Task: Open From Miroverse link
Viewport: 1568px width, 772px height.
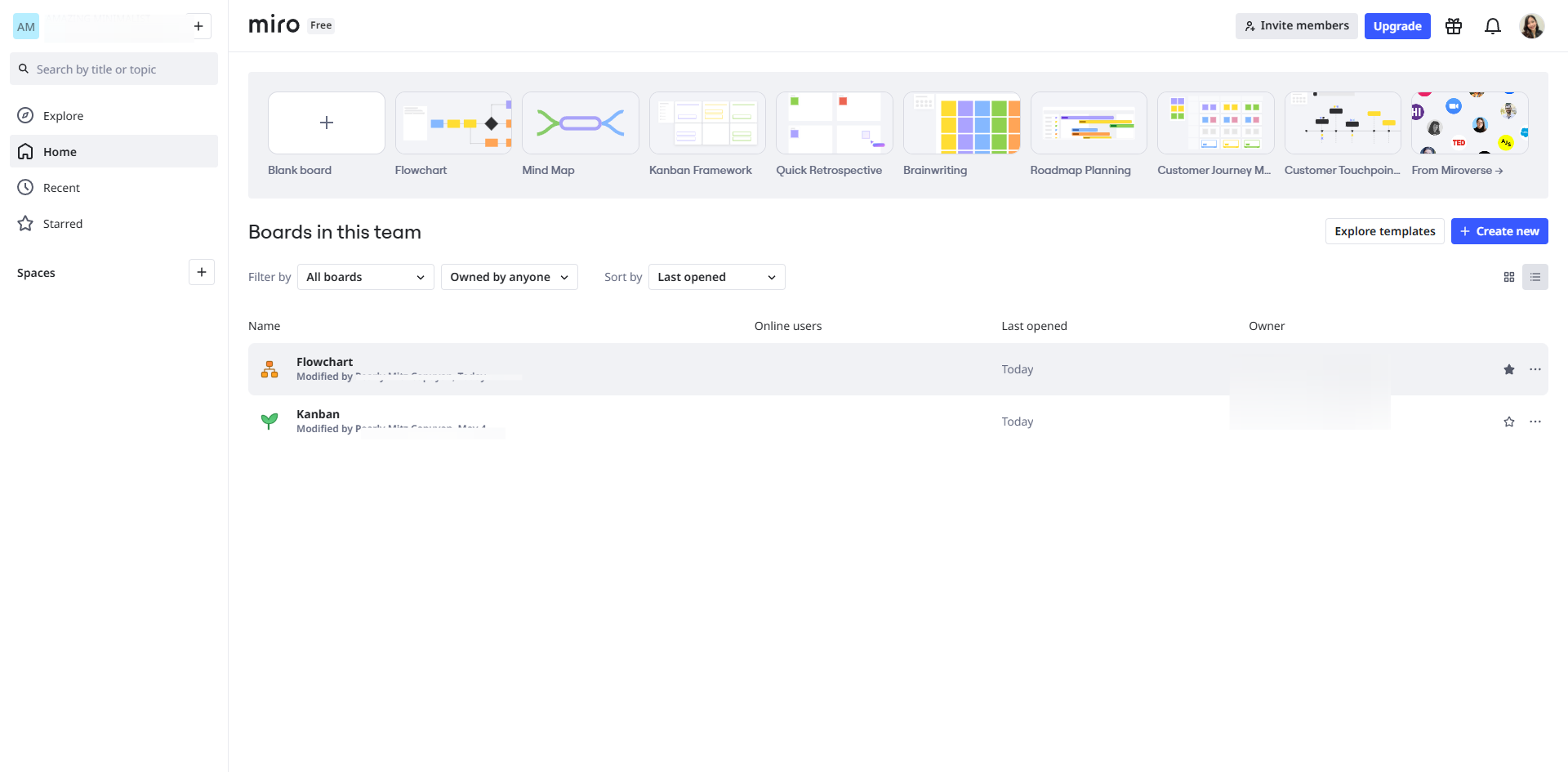Action: tap(1457, 170)
